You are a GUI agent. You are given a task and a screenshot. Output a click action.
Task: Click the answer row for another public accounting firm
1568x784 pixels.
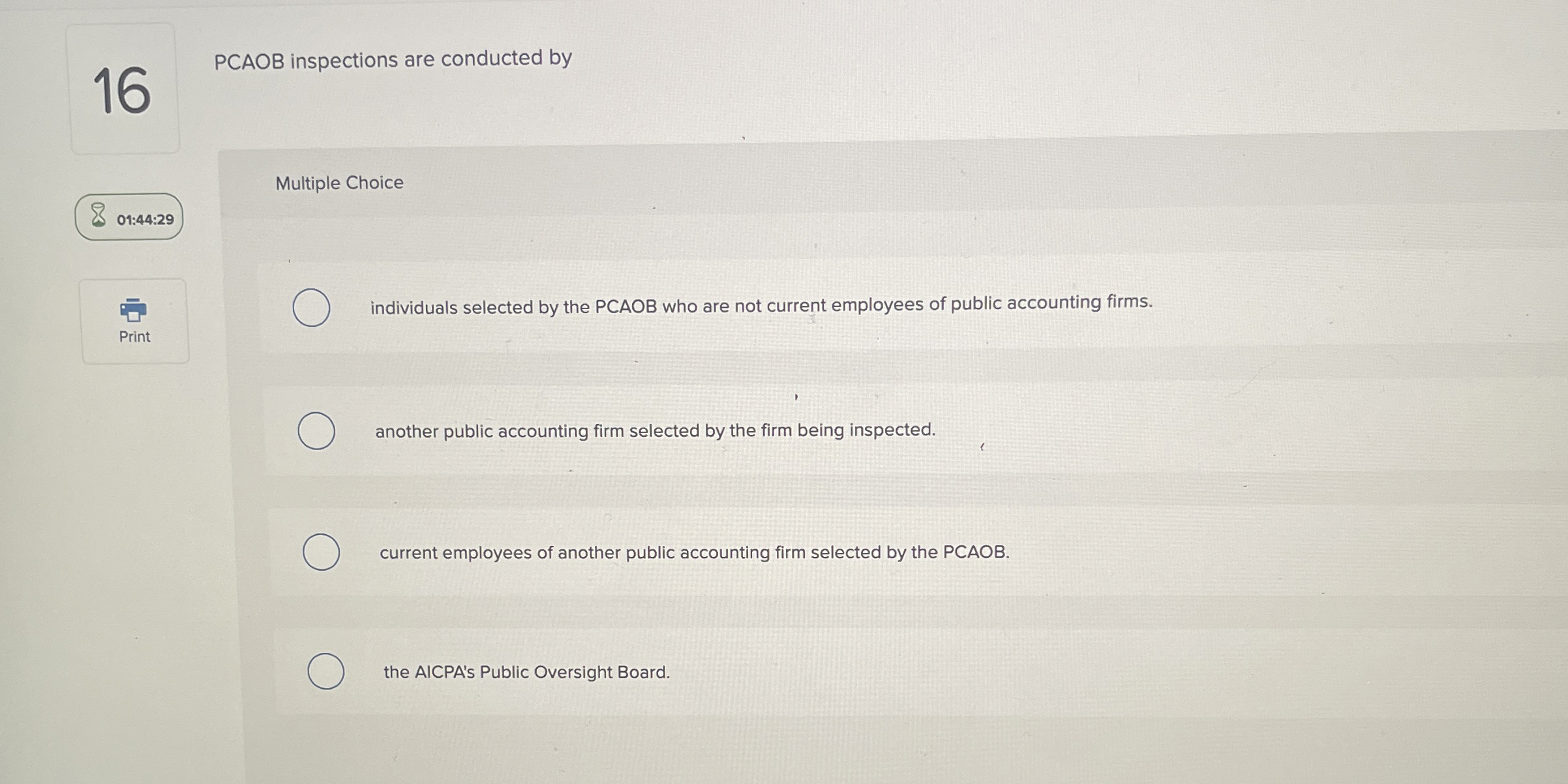click(x=655, y=430)
